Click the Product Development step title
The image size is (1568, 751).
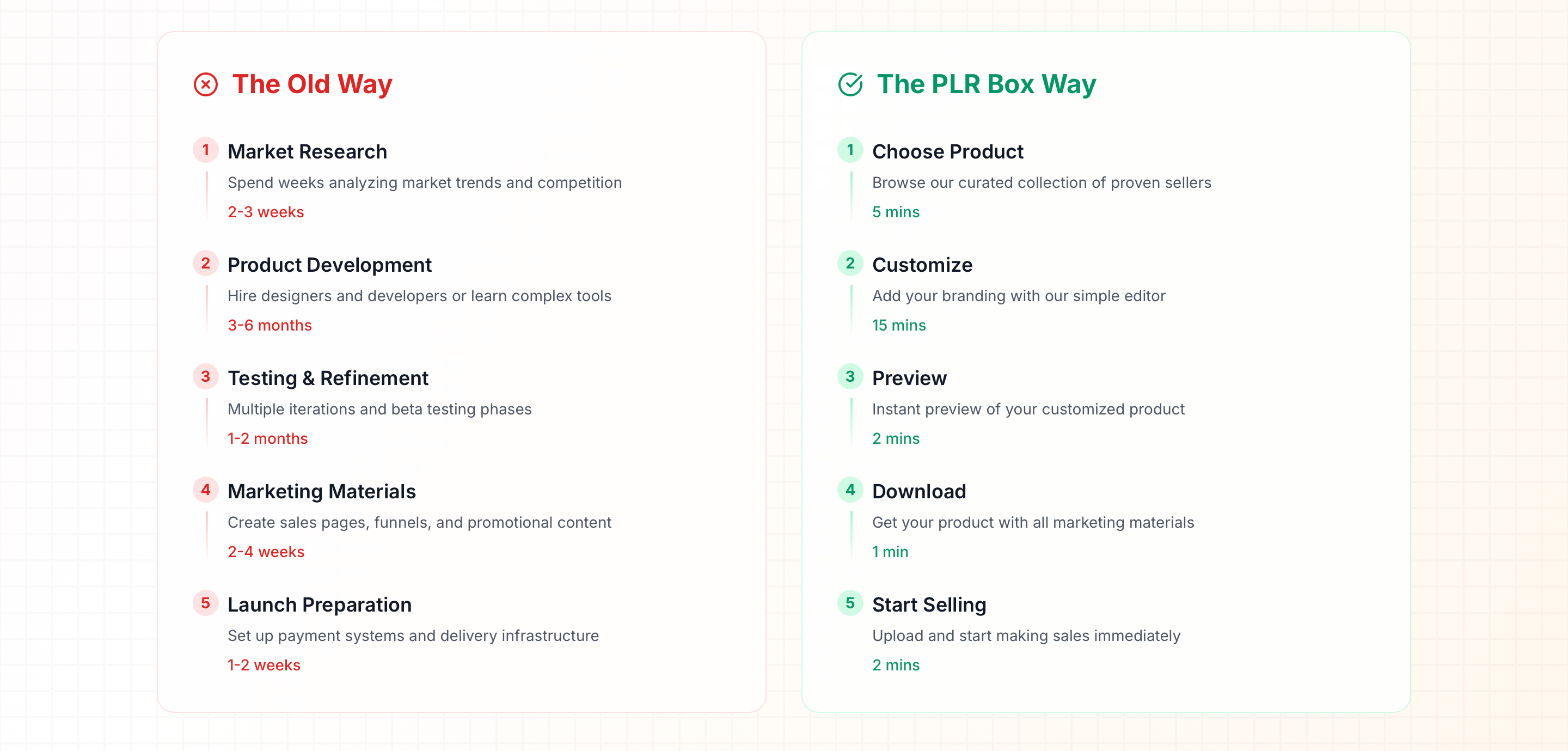329,265
